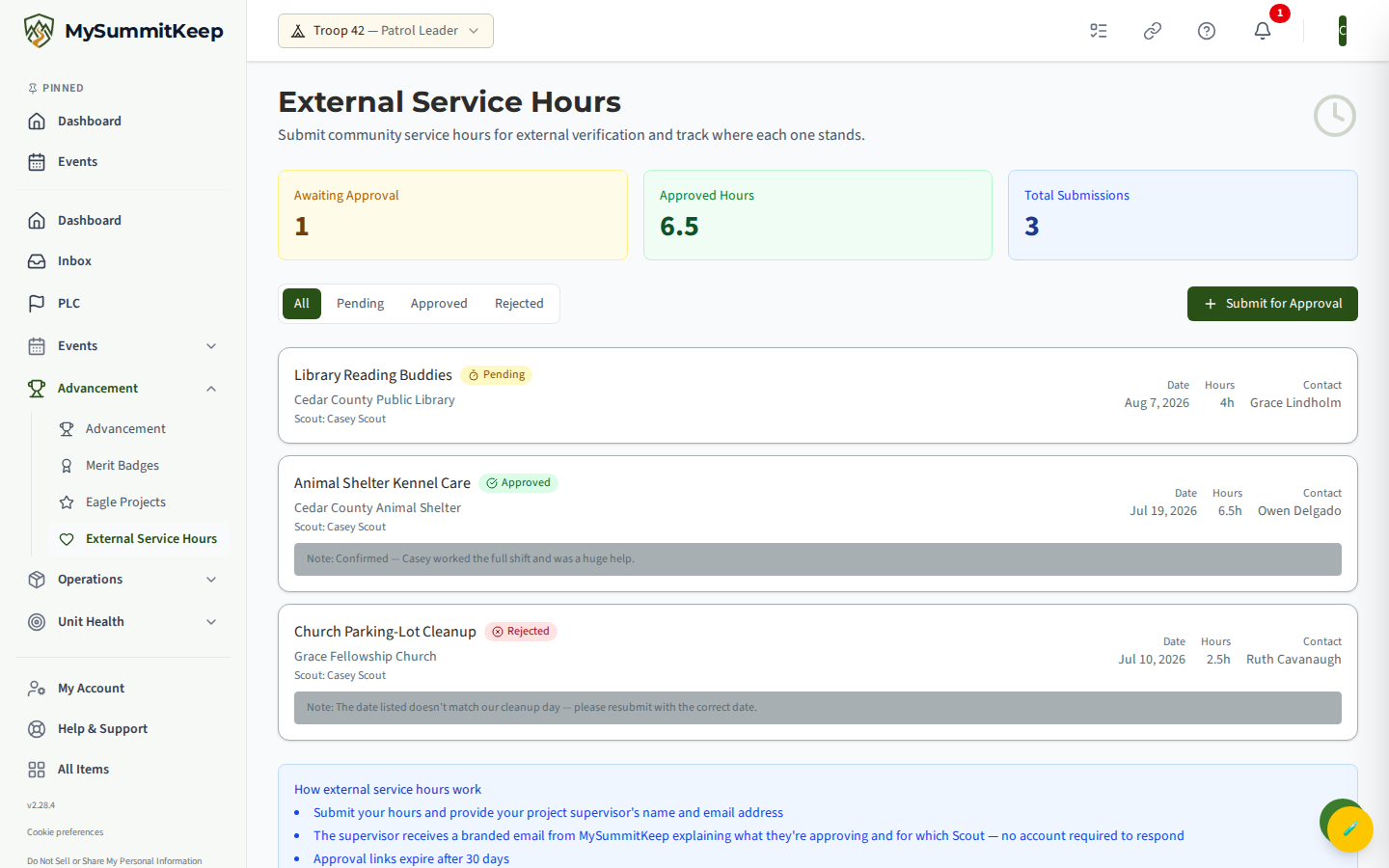
Task: Open the user avatar menu
Action: click(1342, 31)
